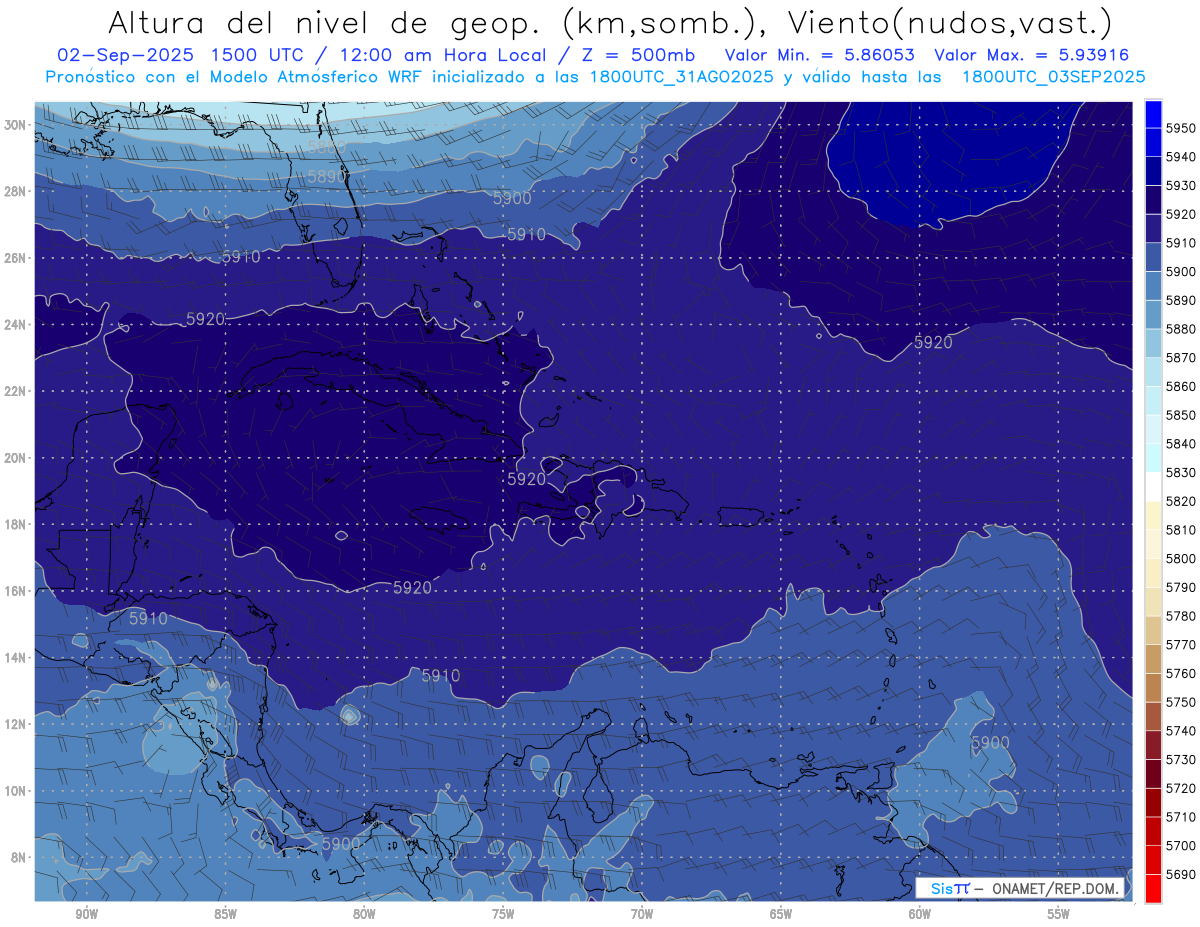This screenshot has width=1200, height=927.
Task: Click the 8N latitude axis label
Action: click(19, 858)
